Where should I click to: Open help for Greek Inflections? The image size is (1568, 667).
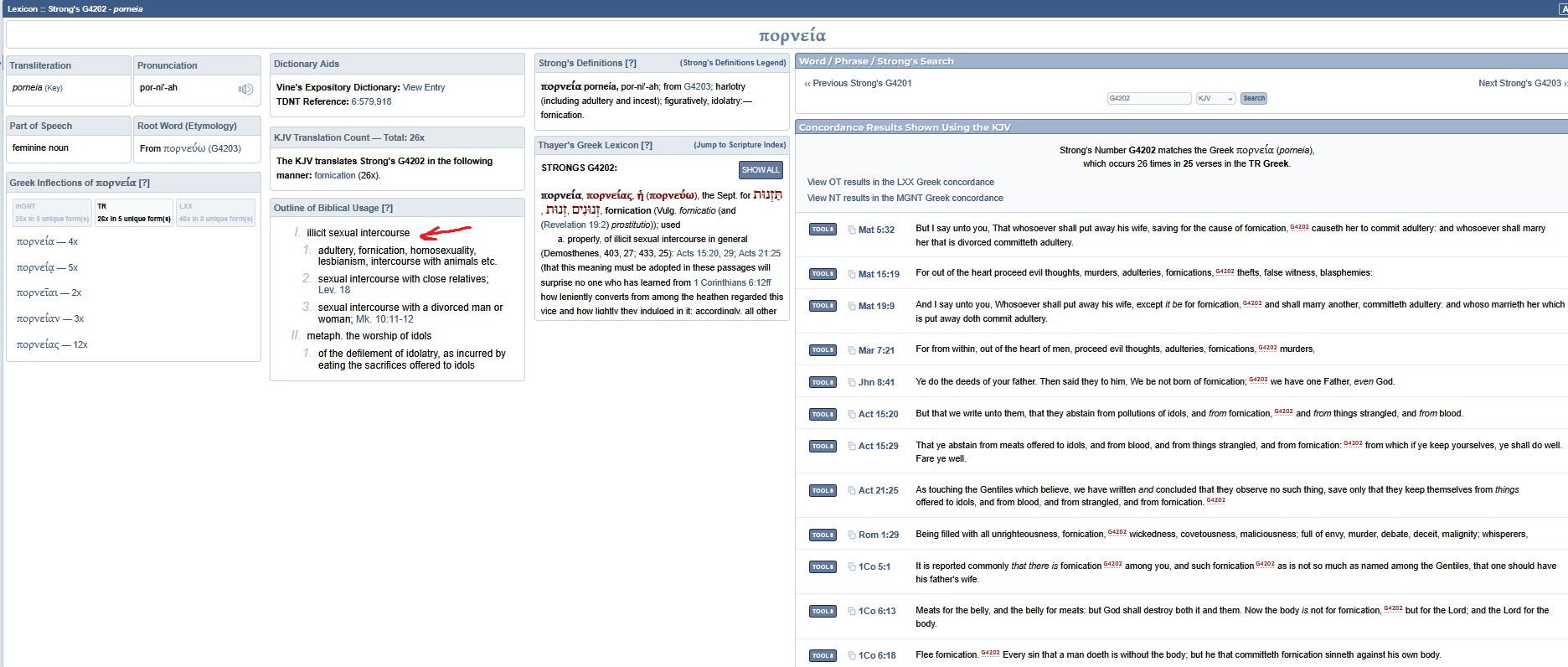coord(144,183)
